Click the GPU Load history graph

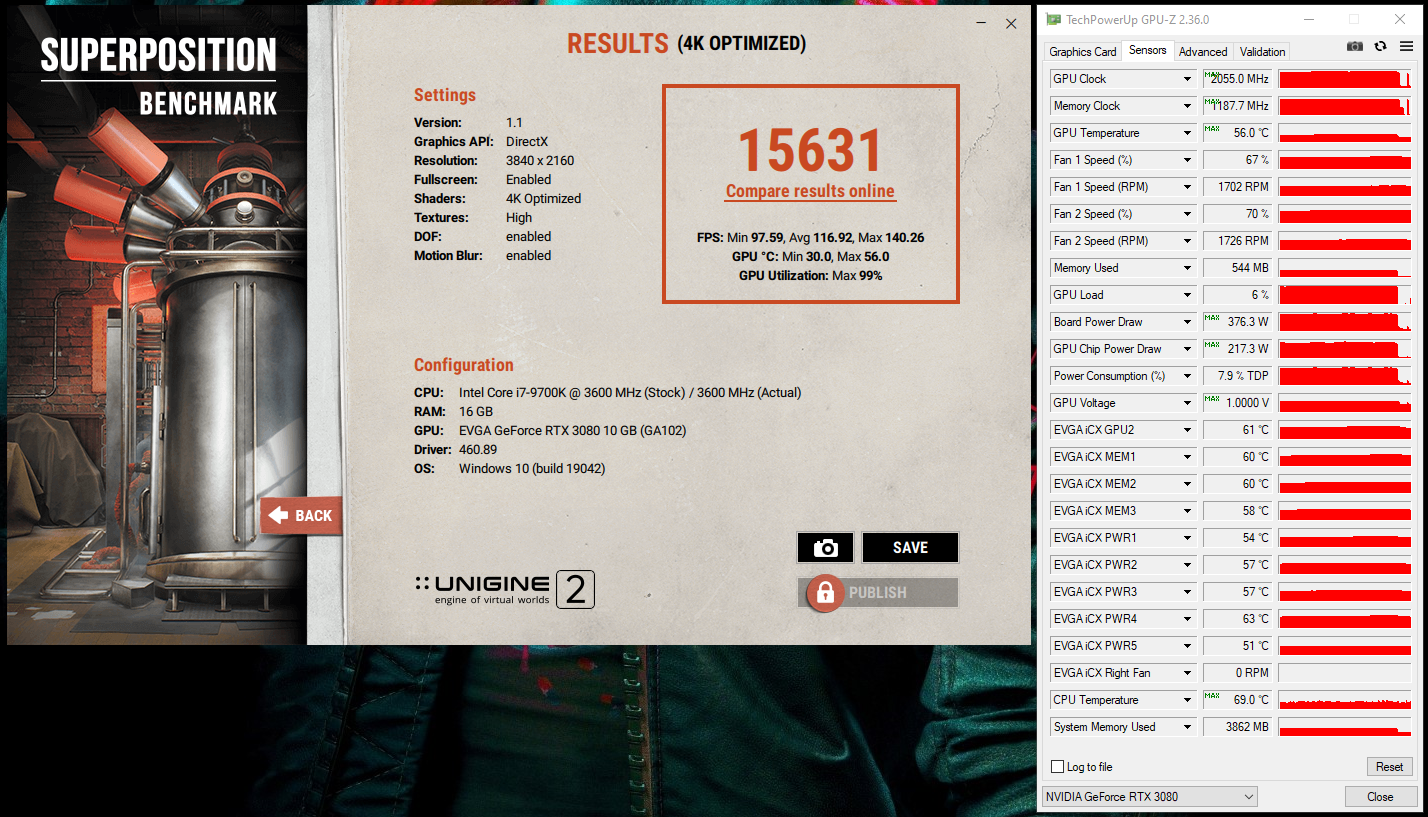[x=1345, y=295]
